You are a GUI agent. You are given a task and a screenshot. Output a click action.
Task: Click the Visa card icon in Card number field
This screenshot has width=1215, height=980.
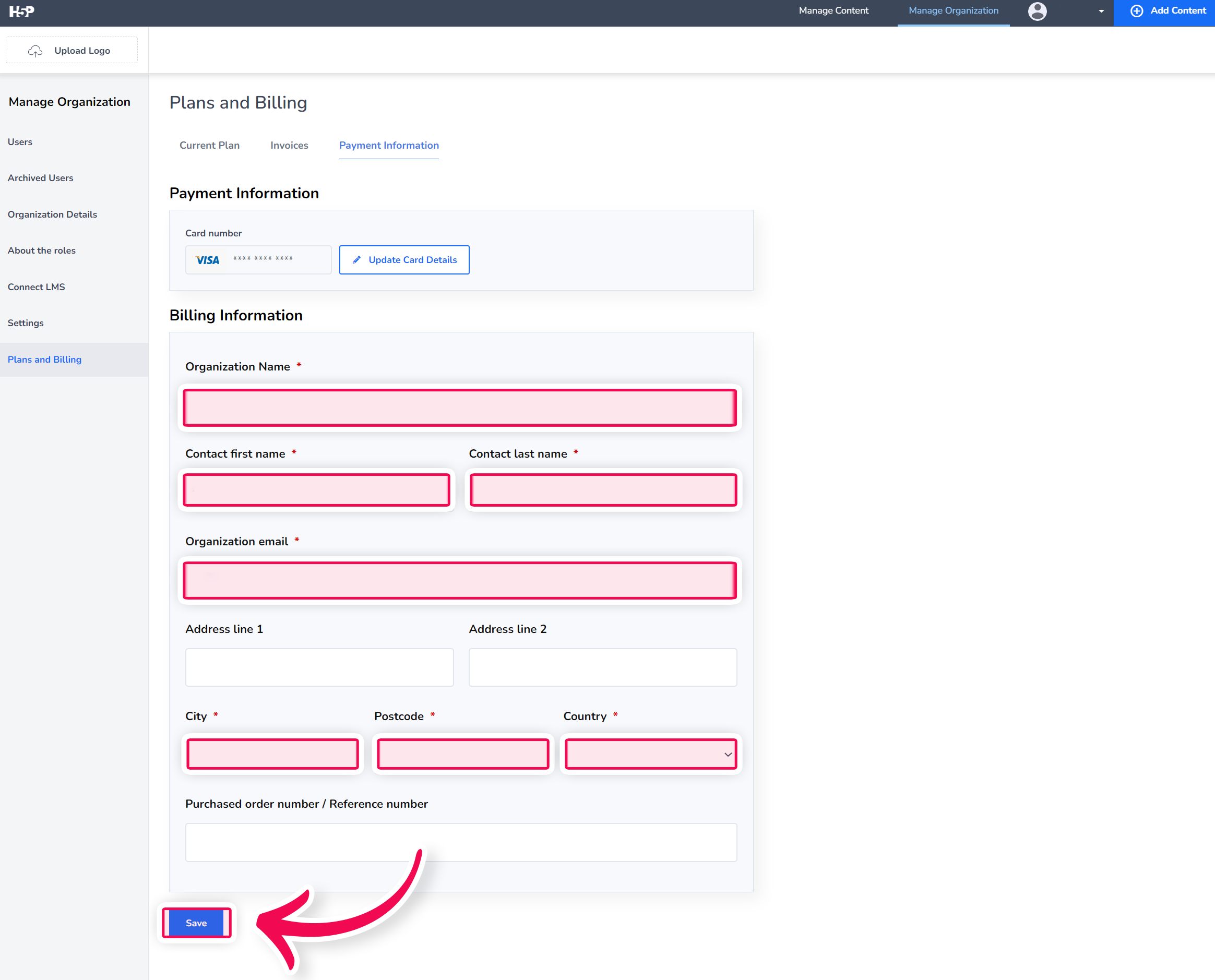207,260
